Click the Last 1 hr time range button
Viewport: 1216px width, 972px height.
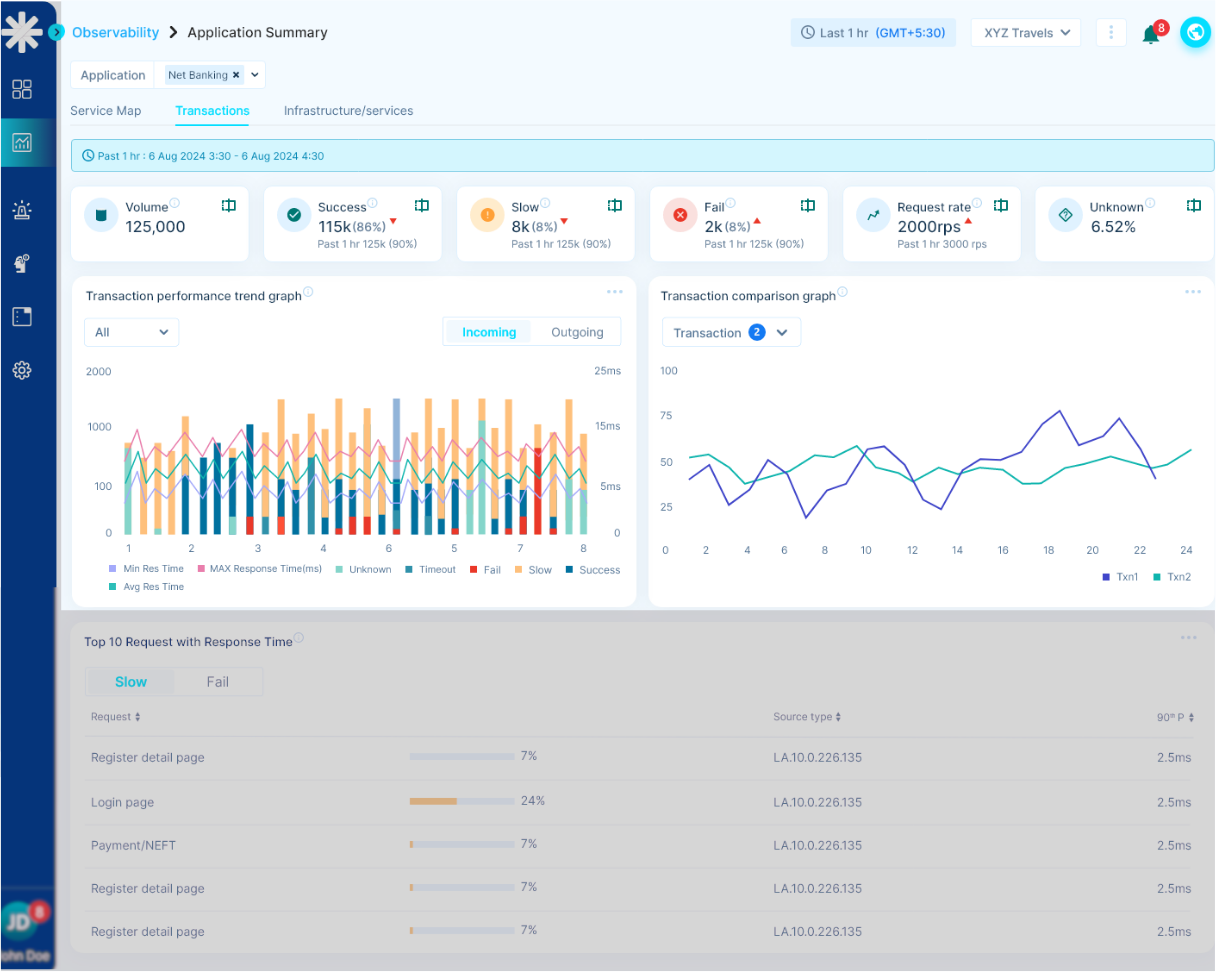[x=873, y=32]
